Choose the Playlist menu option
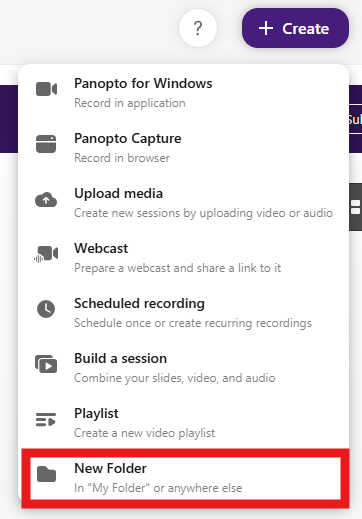 click(x=184, y=422)
